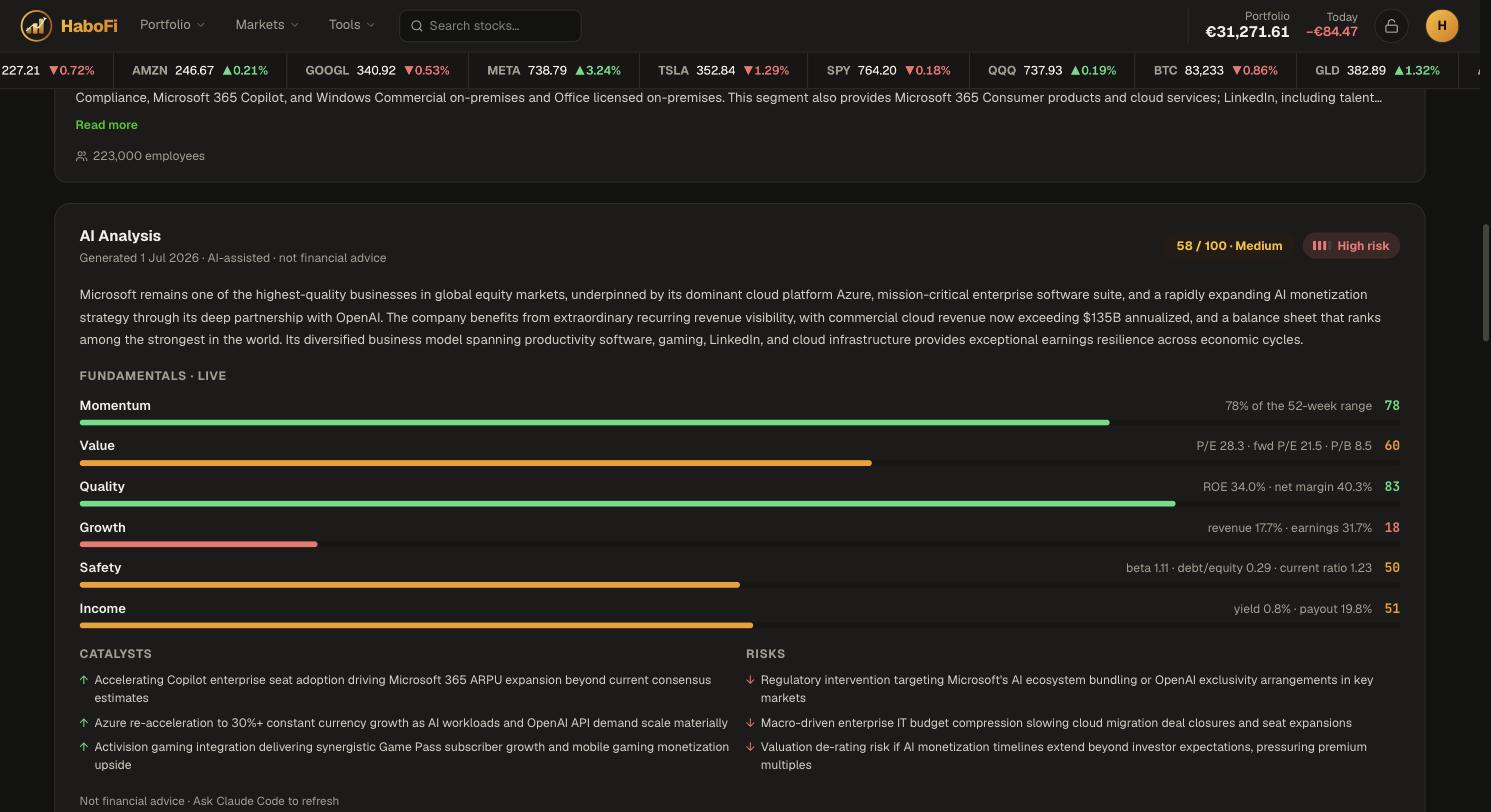Click the Valuation de-rating down-arrow icon
Screen dimensions: 1491x812
coord(750,747)
